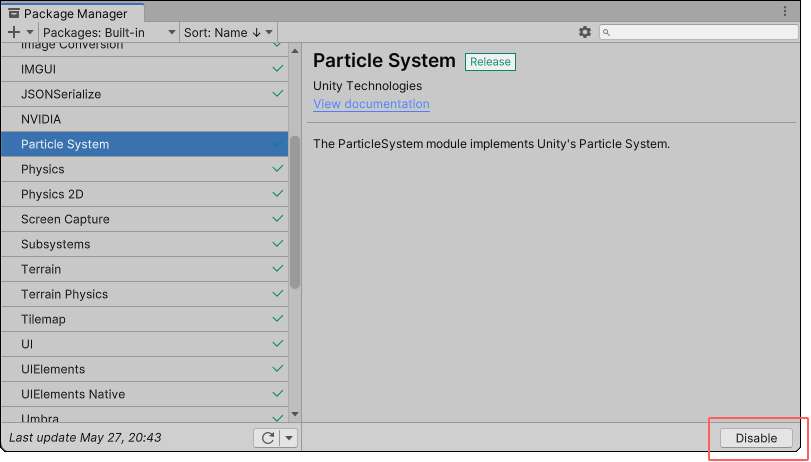Click the package list scroll-up arrow
This screenshot has width=811, height=462.
(295, 51)
